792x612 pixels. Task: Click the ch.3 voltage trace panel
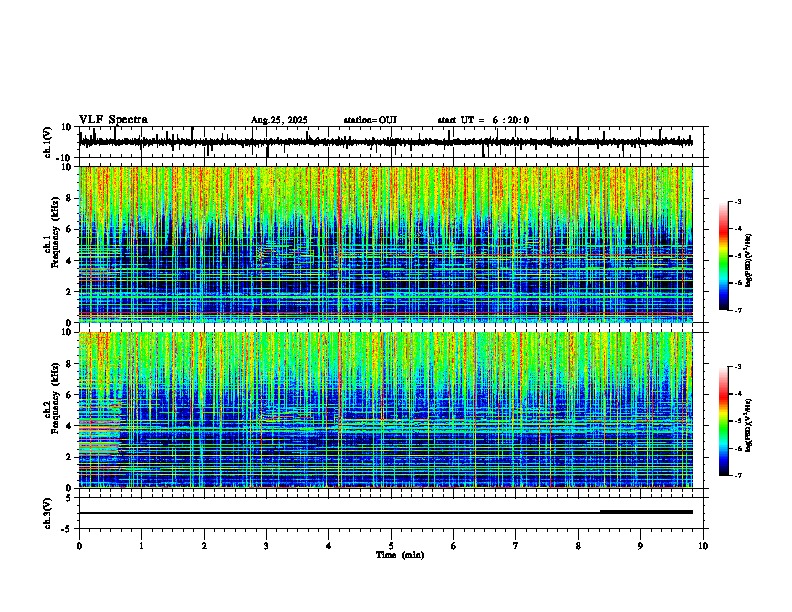391,513
